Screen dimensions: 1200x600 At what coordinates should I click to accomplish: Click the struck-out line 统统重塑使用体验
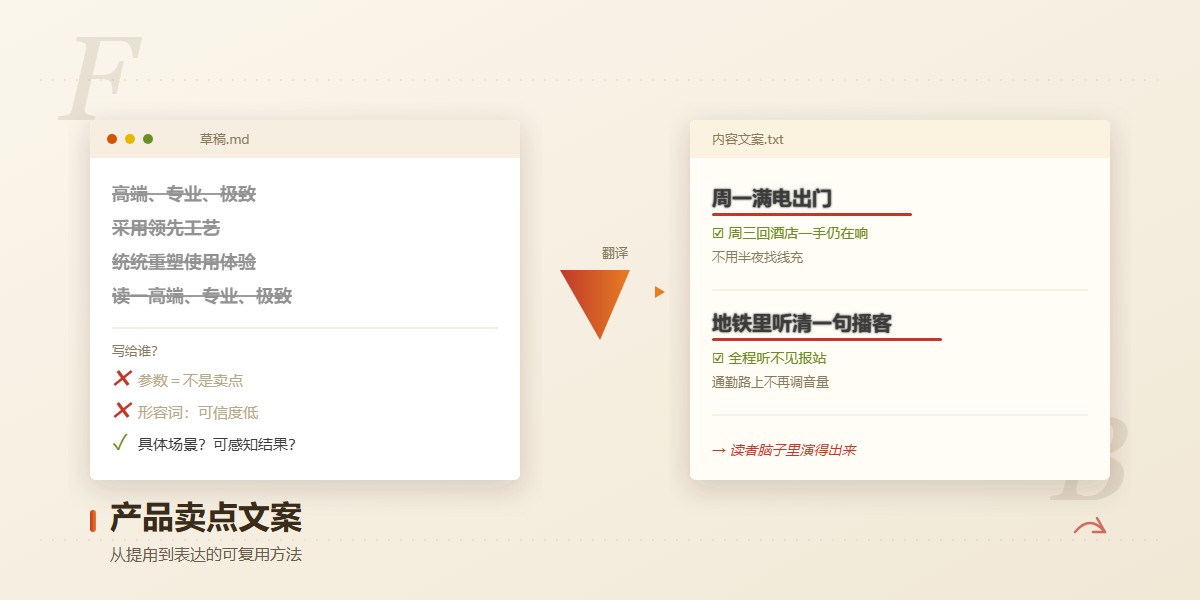click(x=184, y=262)
